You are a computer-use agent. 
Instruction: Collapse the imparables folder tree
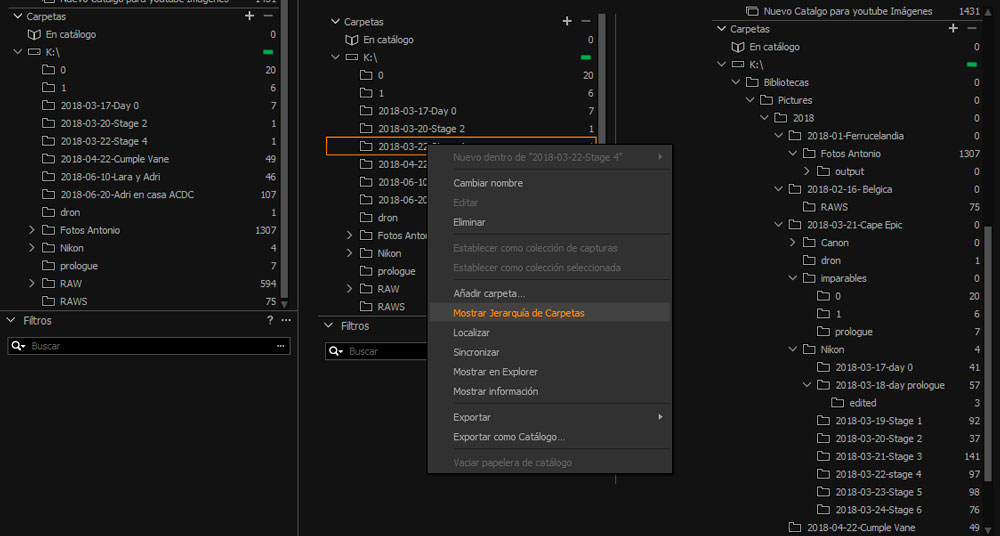(x=793, y=278)
